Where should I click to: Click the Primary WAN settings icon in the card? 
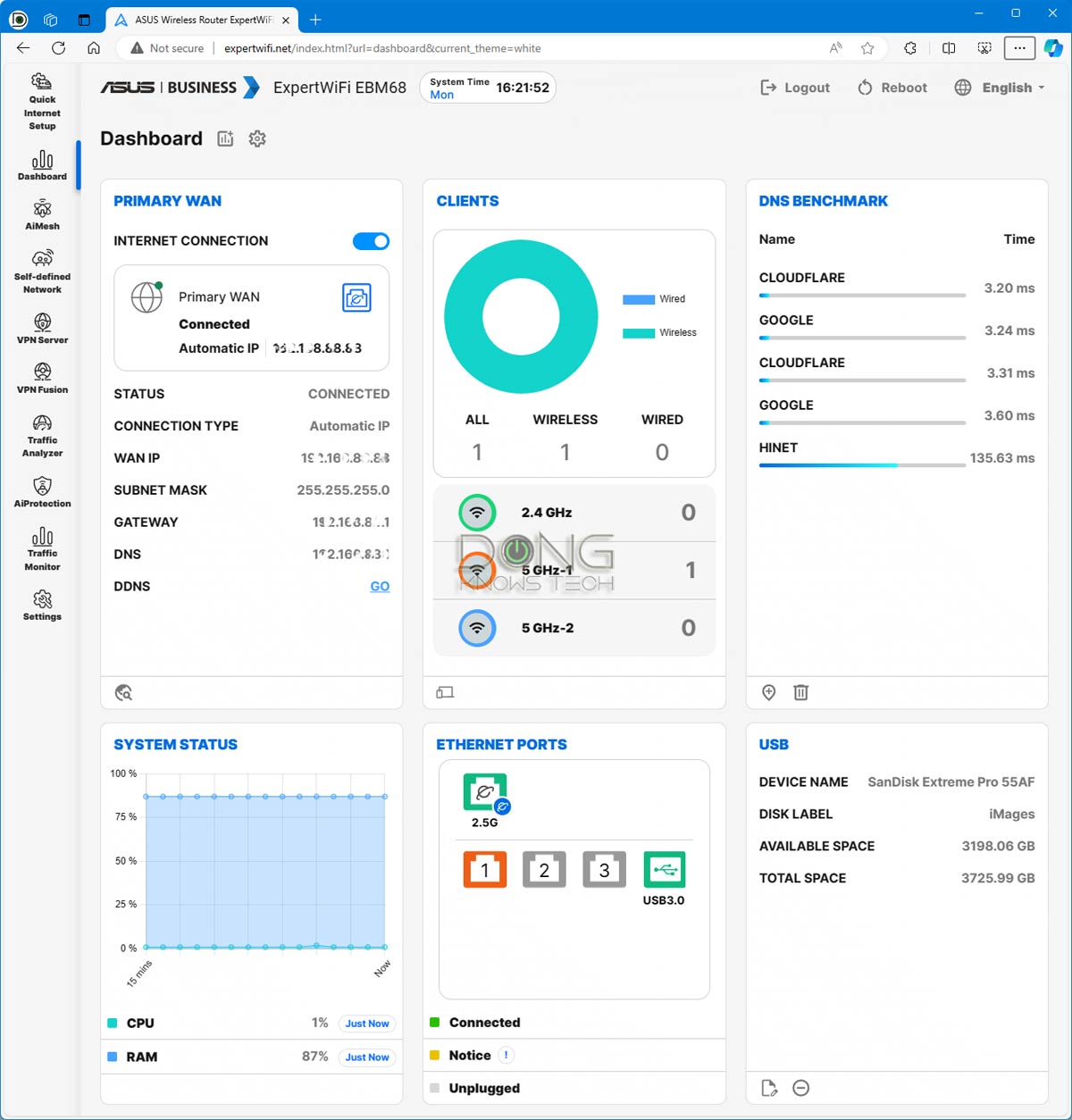click(x=356, y=298)
